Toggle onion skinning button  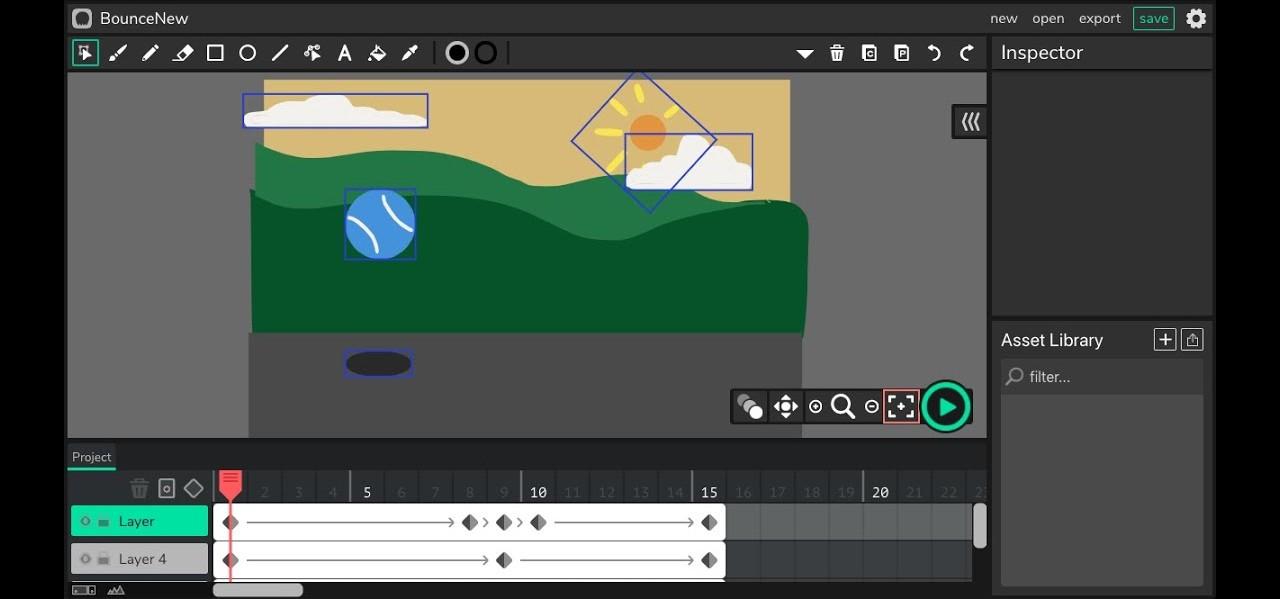click(750, 406)
